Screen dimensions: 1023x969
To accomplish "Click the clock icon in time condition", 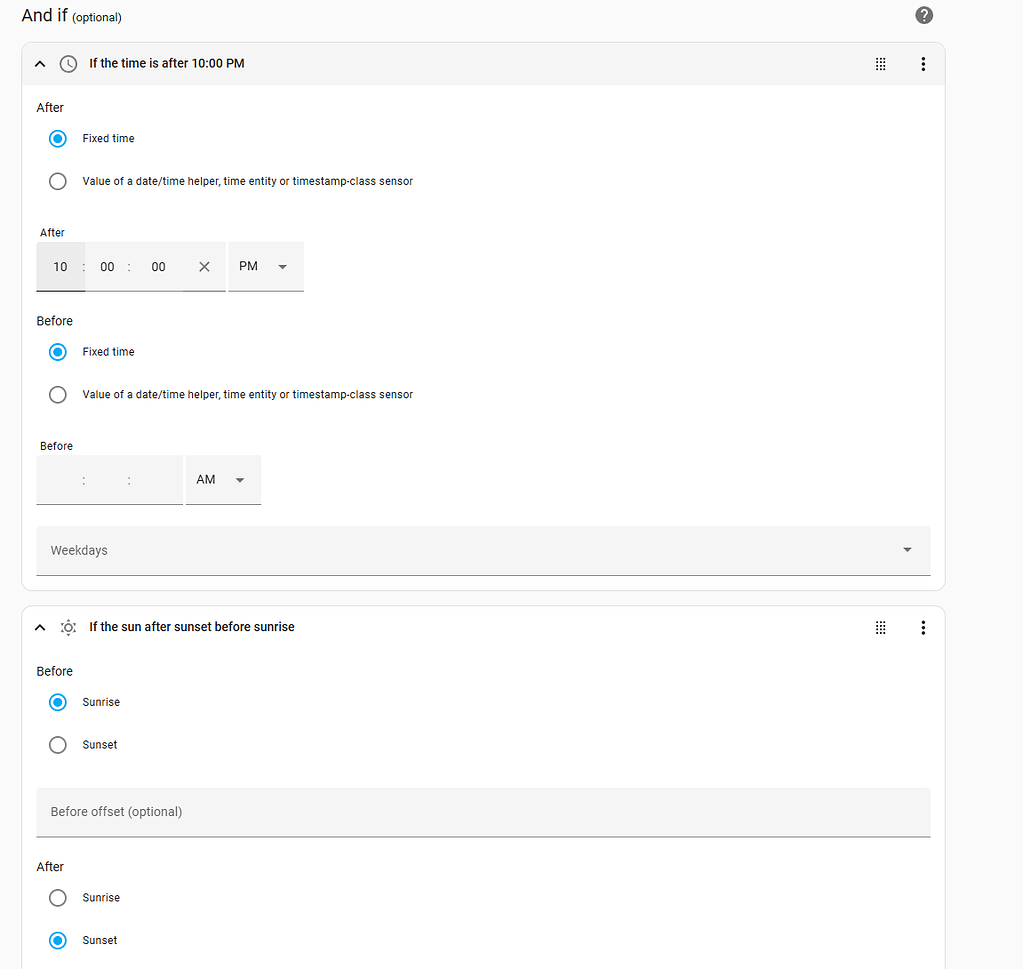I will point(69,64).
